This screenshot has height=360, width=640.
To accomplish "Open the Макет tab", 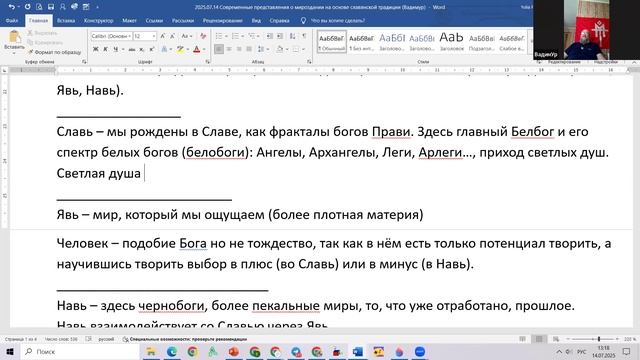I will tap(129, 20).
